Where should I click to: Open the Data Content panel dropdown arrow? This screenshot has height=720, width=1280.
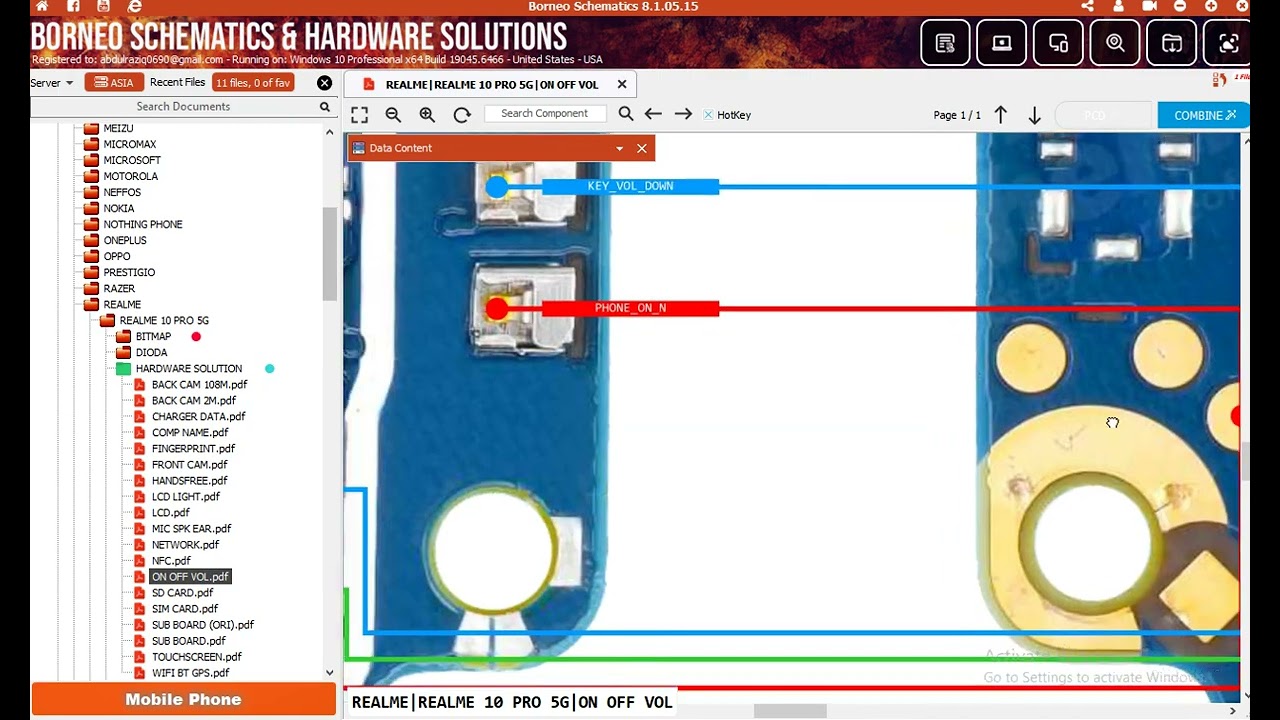point(619,148)
